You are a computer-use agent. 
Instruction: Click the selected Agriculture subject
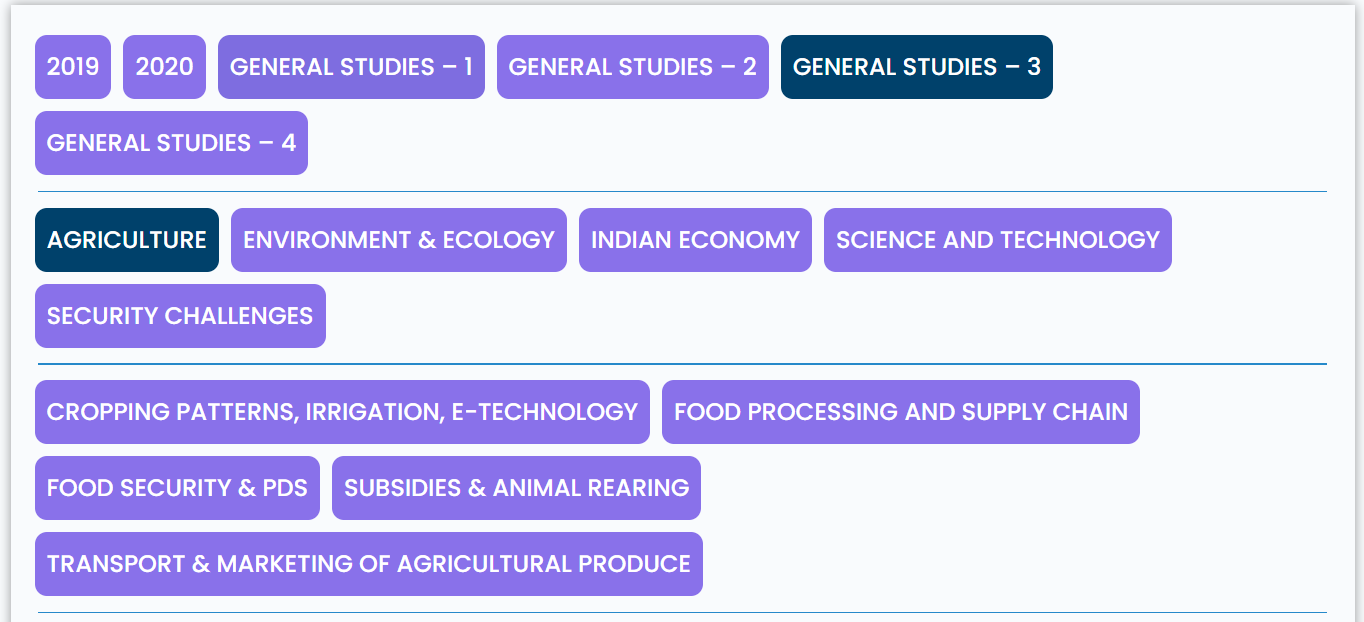click(127, 240)
